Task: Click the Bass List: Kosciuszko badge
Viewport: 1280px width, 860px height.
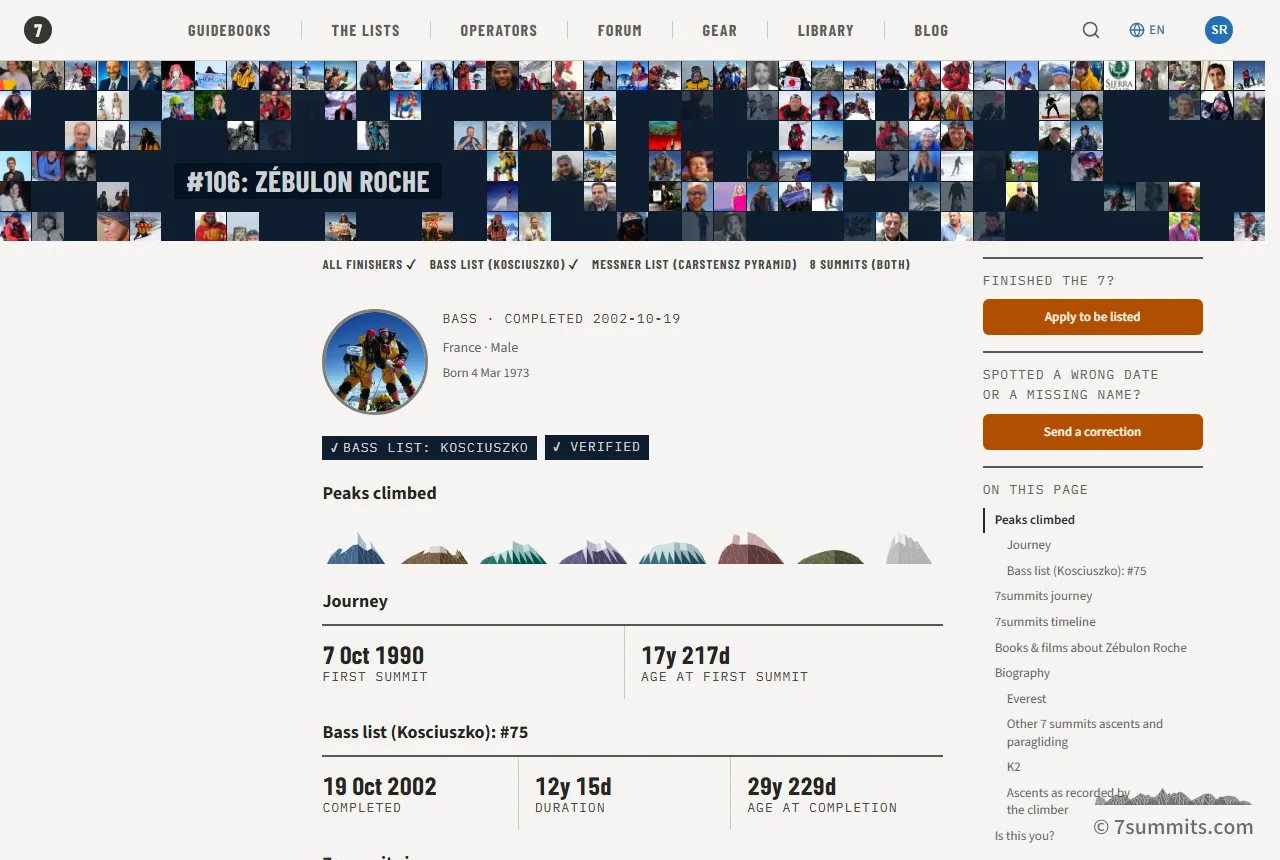Action: pos(429,447)
